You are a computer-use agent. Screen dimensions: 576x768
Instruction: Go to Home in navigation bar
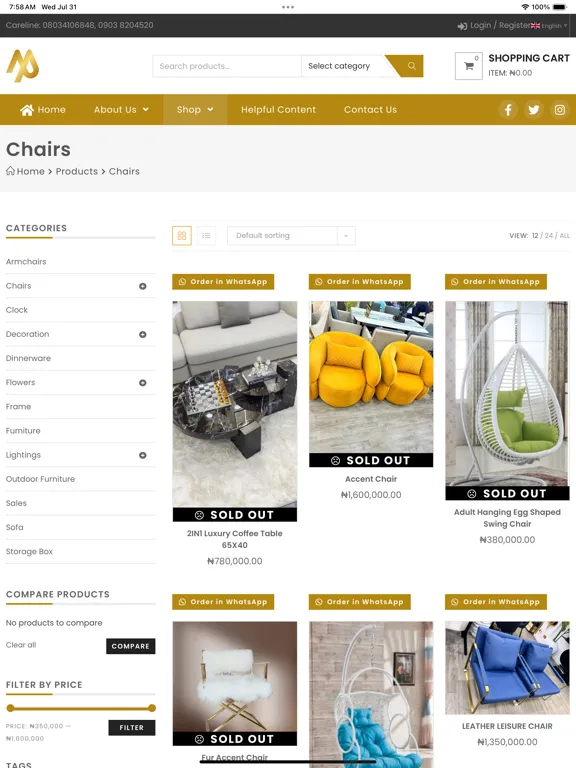pyautogui.click(x=43, y=110)
